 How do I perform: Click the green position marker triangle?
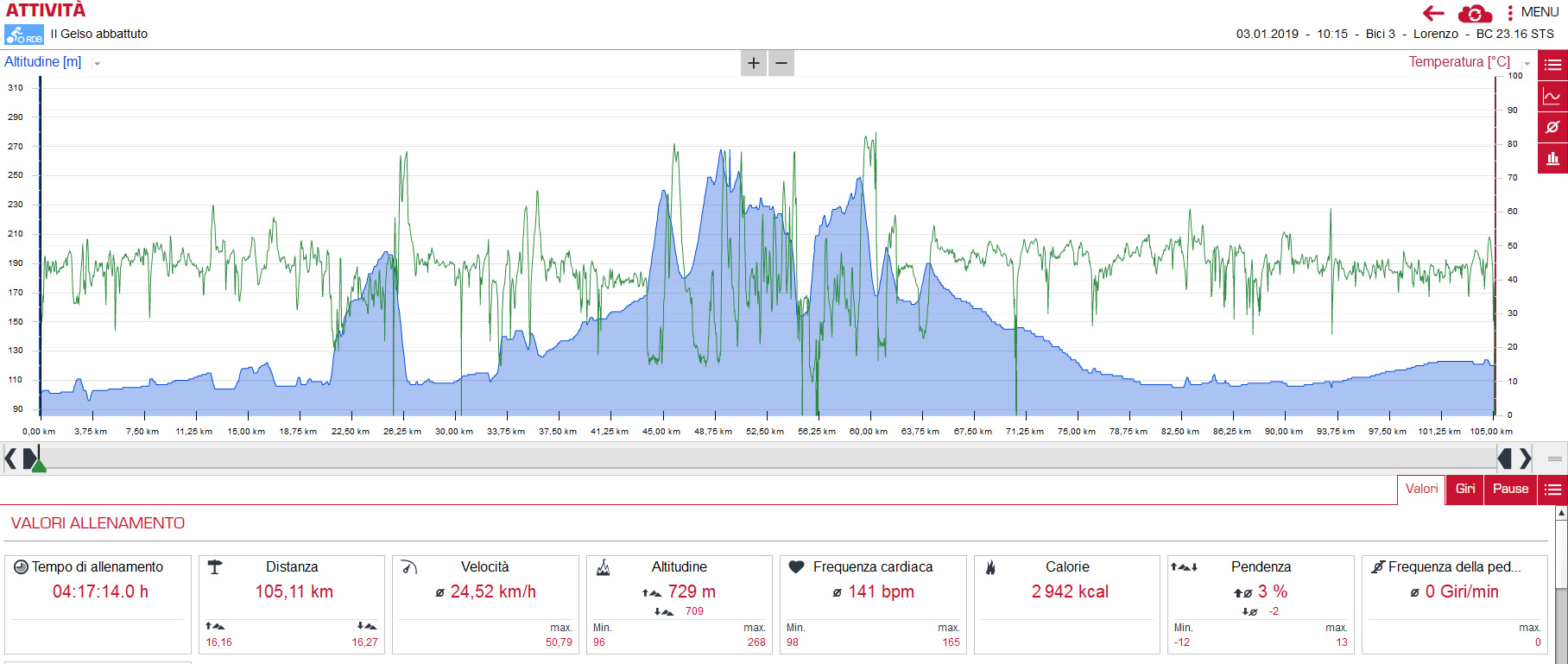(x=39, y=465)
